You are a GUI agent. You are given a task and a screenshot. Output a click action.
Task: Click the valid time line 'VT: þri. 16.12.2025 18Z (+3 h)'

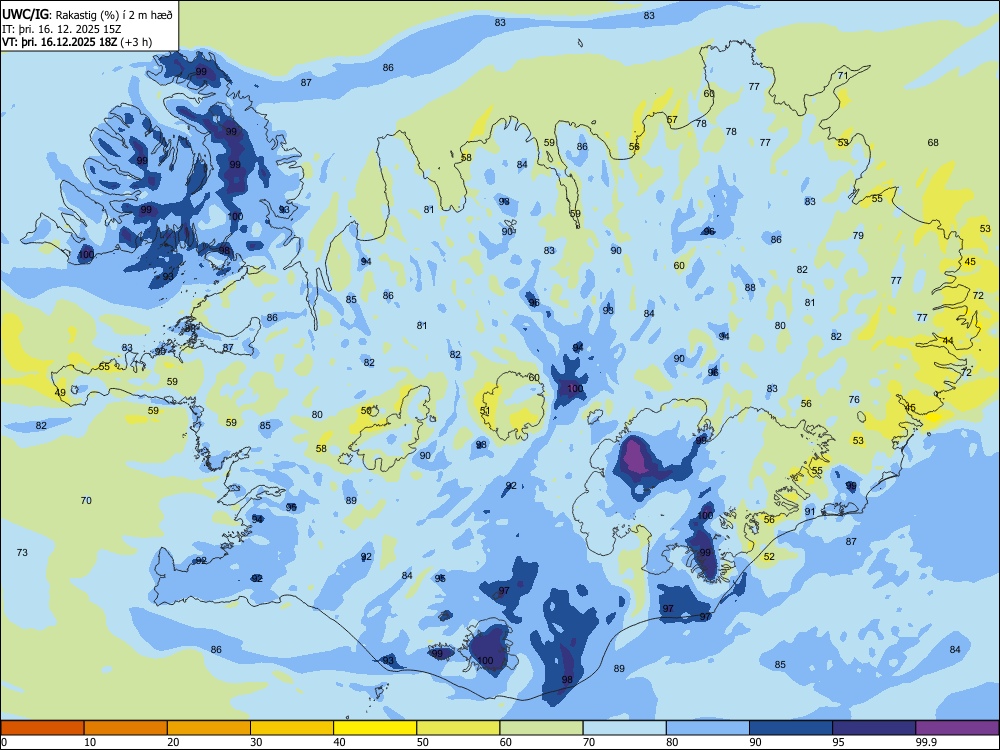pyautogui.click(x=77, y=42)
